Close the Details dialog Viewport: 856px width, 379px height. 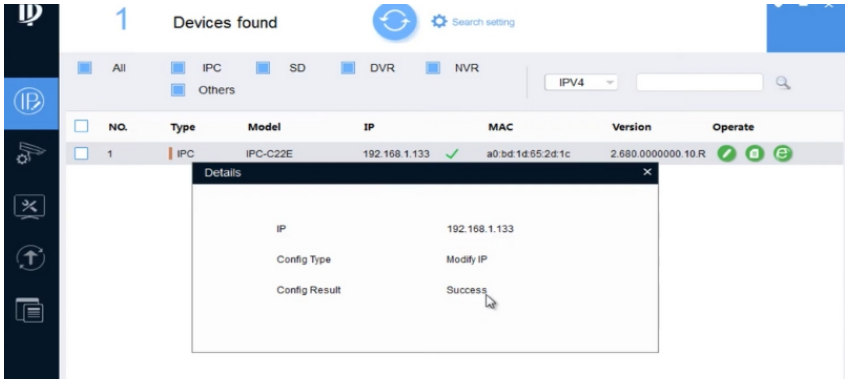pos(647,172)
